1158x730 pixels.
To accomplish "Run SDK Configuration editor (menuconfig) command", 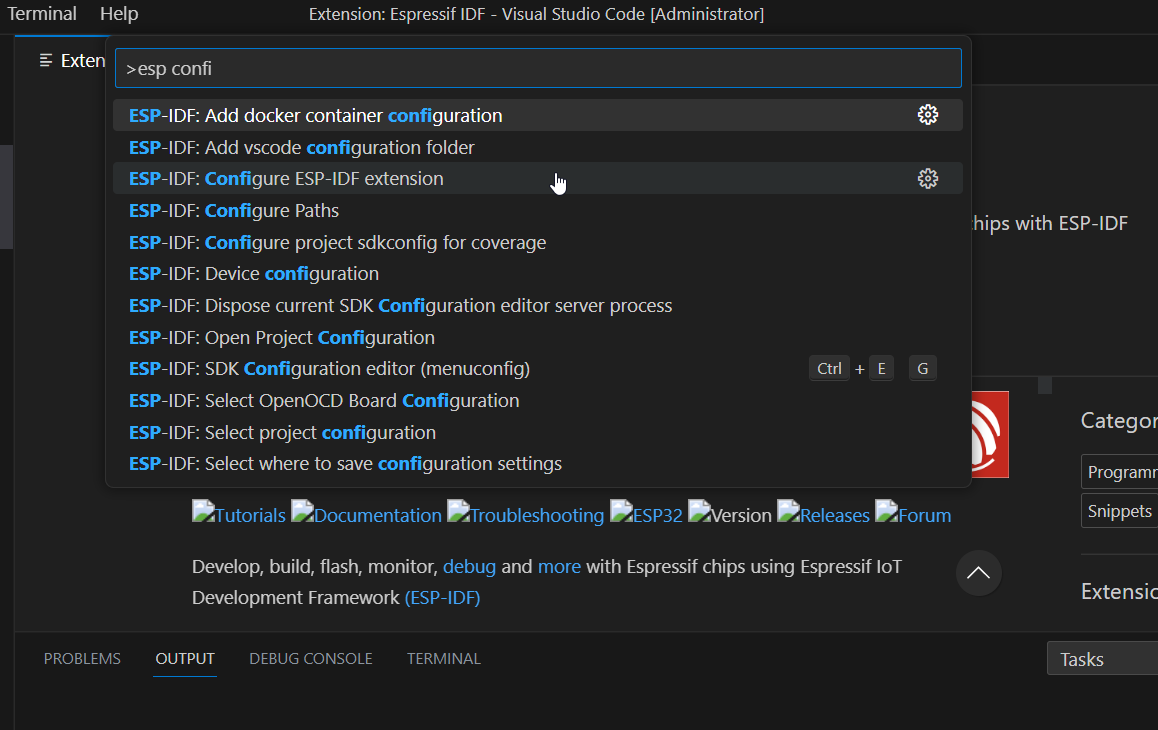I will (538, 369).
